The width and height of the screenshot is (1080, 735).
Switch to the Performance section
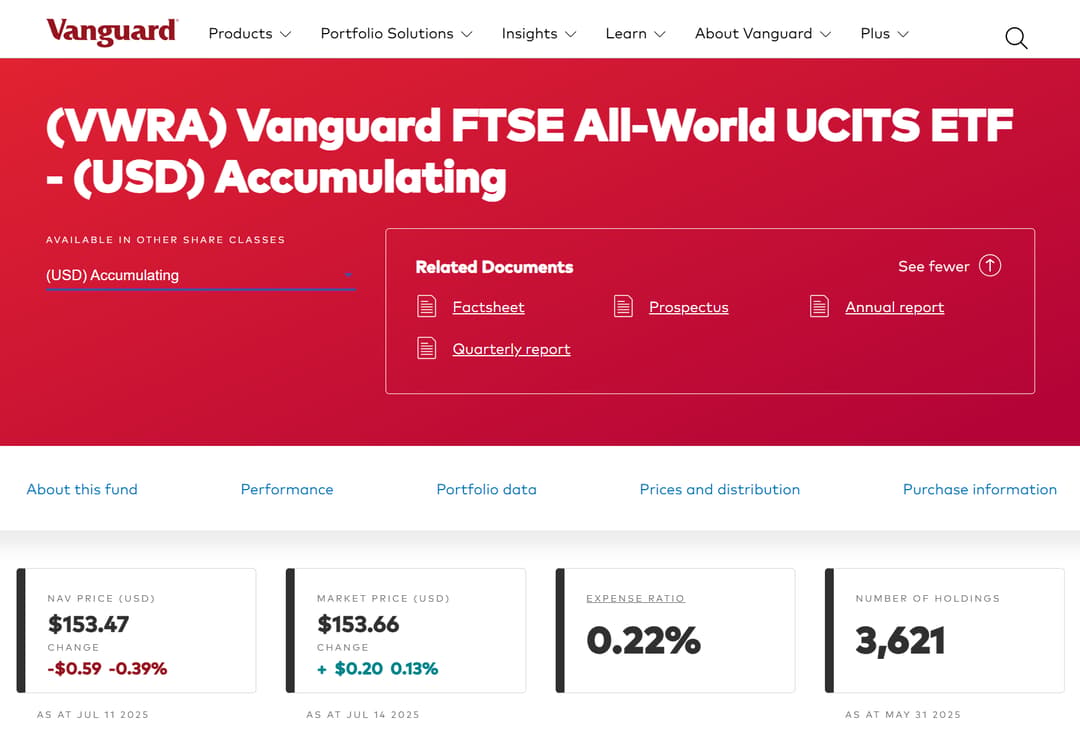[287, 490]
